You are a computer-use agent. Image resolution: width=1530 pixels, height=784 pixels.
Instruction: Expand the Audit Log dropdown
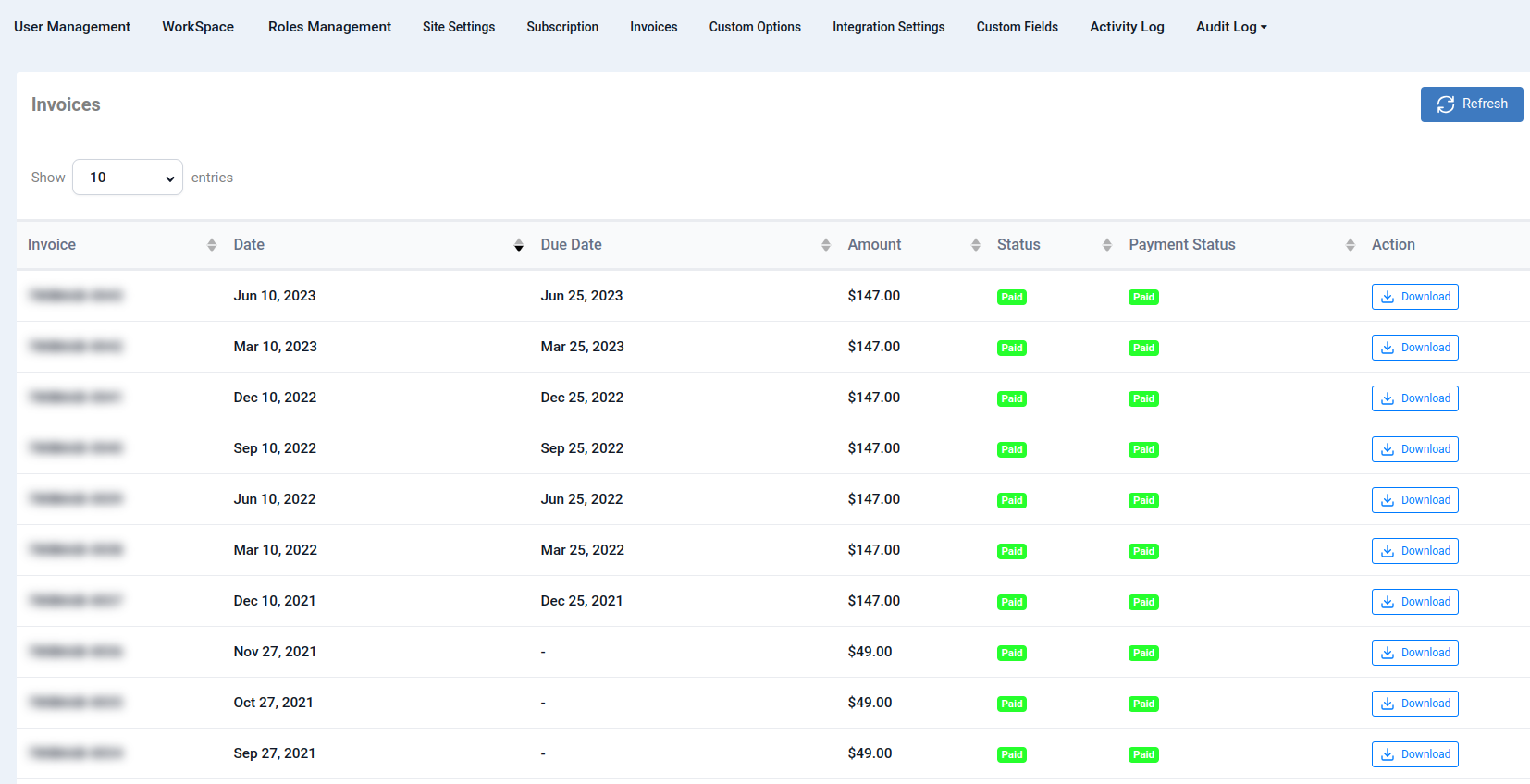tap(1231, 27)
